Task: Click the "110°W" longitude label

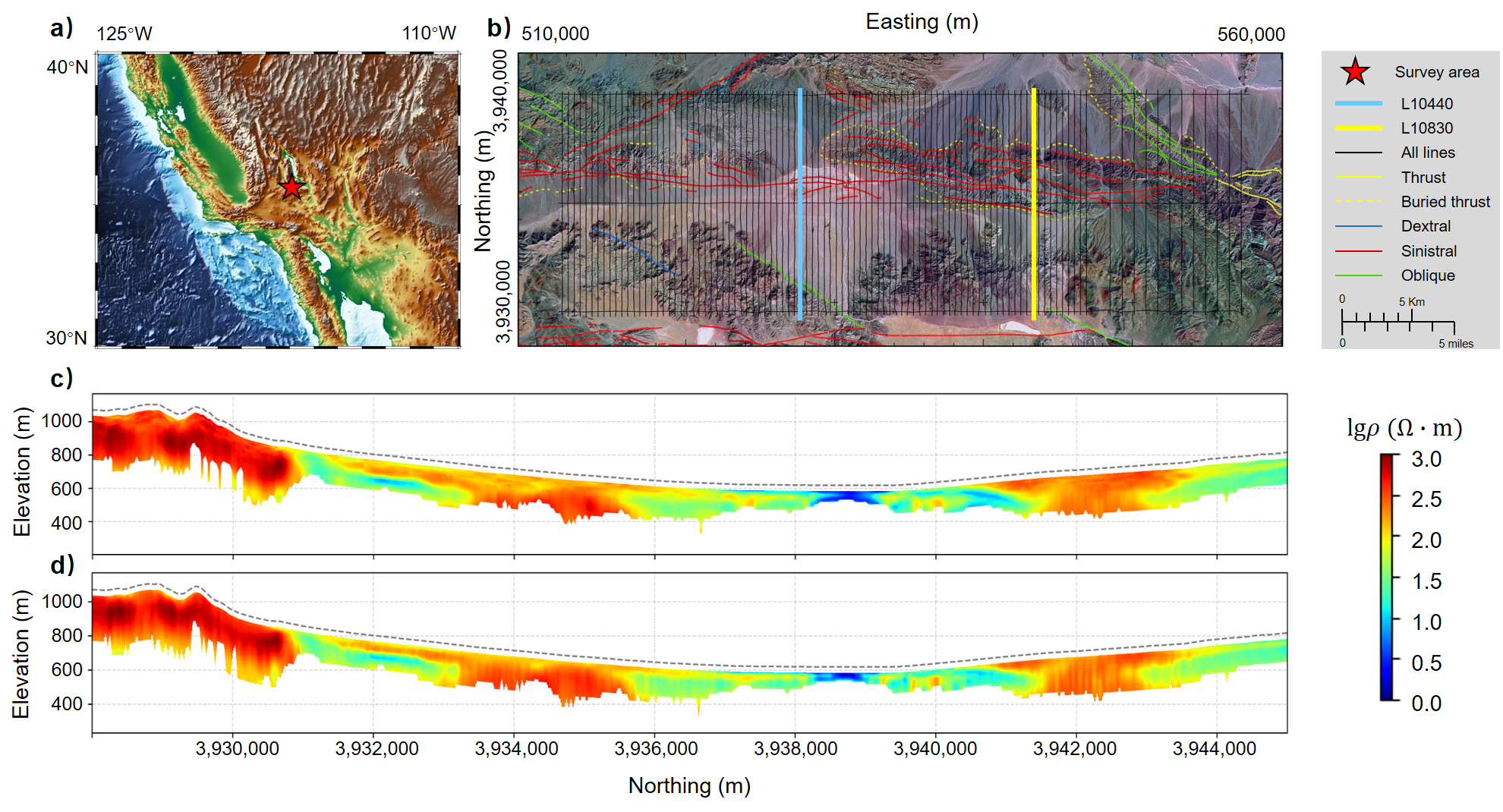Action: pyautogui.click(x=429, y=33)
